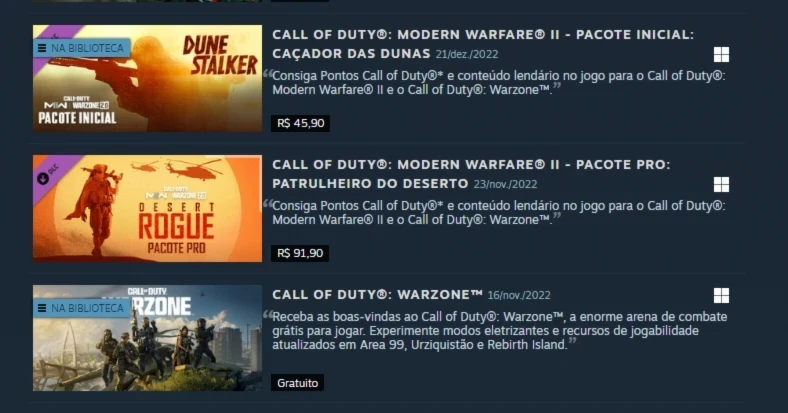Click the R$ 45,90 price button
This screenshot has height=413, width=788.
click(x=301, y=123)
